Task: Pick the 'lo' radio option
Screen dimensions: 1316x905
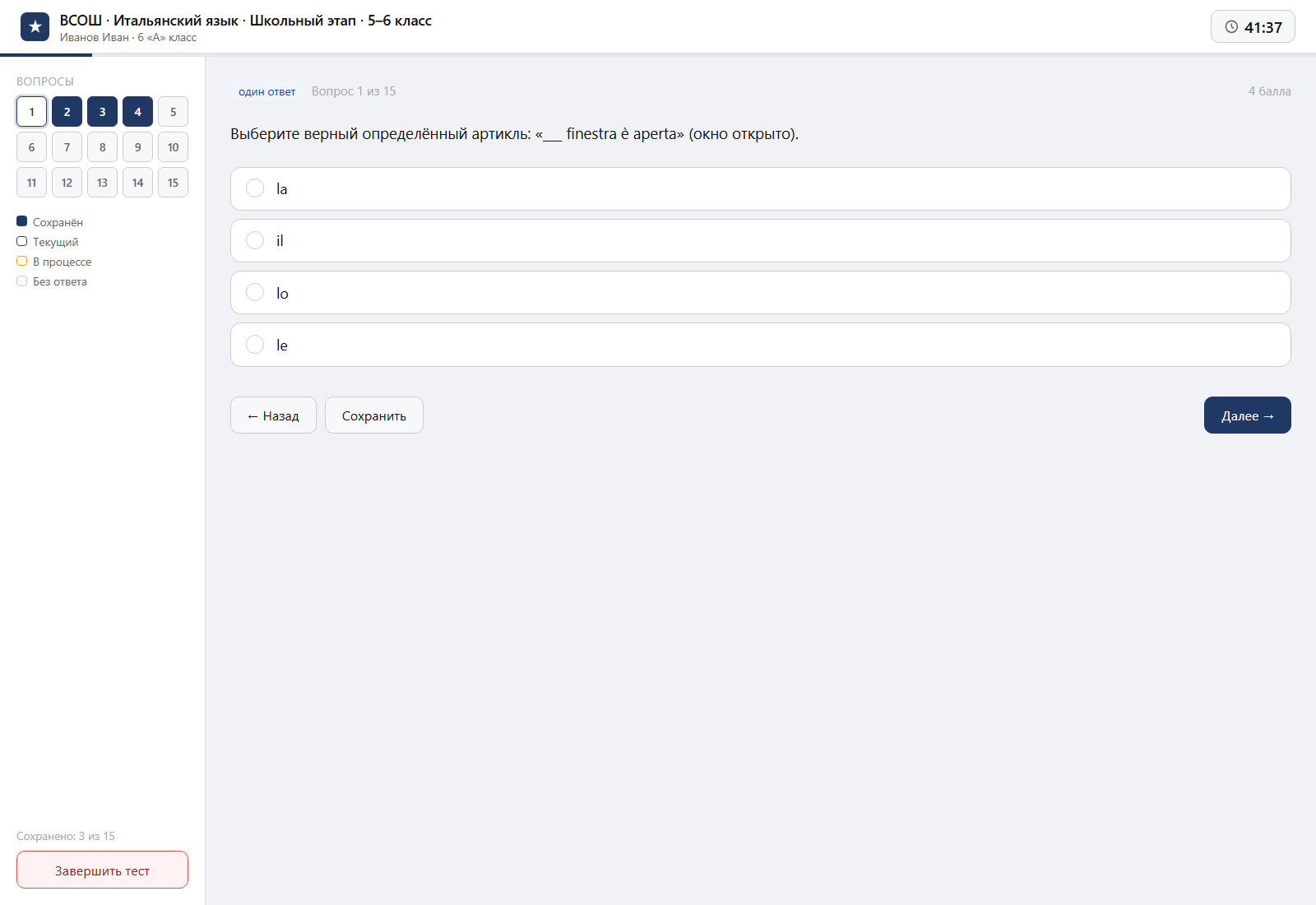Action: tap(255, 292)
